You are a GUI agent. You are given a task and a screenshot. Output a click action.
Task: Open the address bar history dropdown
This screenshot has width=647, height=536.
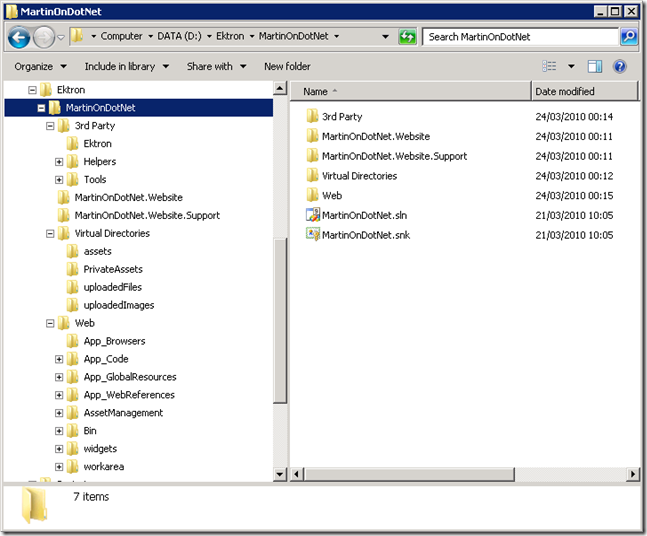pyautogui.click(x=385, y=37)
